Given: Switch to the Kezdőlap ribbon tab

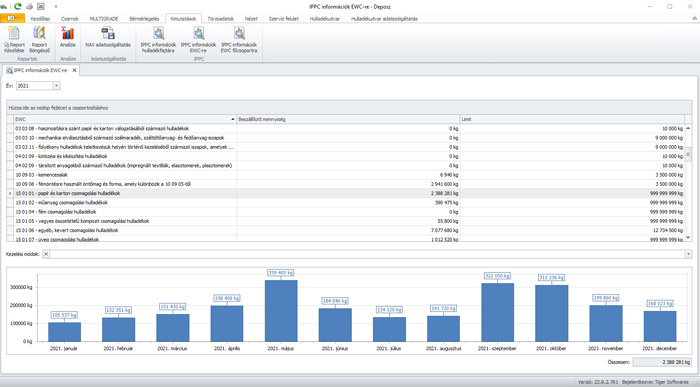Looking at the screenshot, I should point(40,19).
